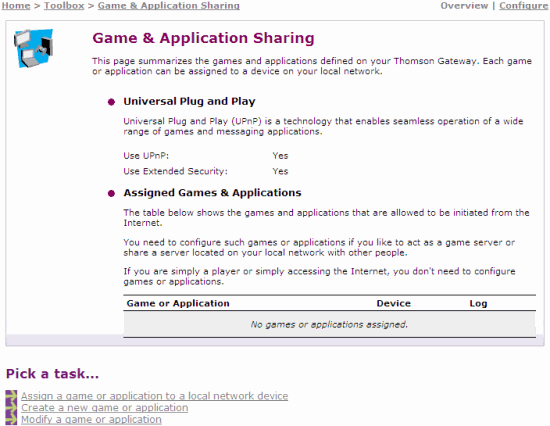550x426 pixels.
Task: Click the Universal Plug and Play bullet
Action: [x=111, y=102]
